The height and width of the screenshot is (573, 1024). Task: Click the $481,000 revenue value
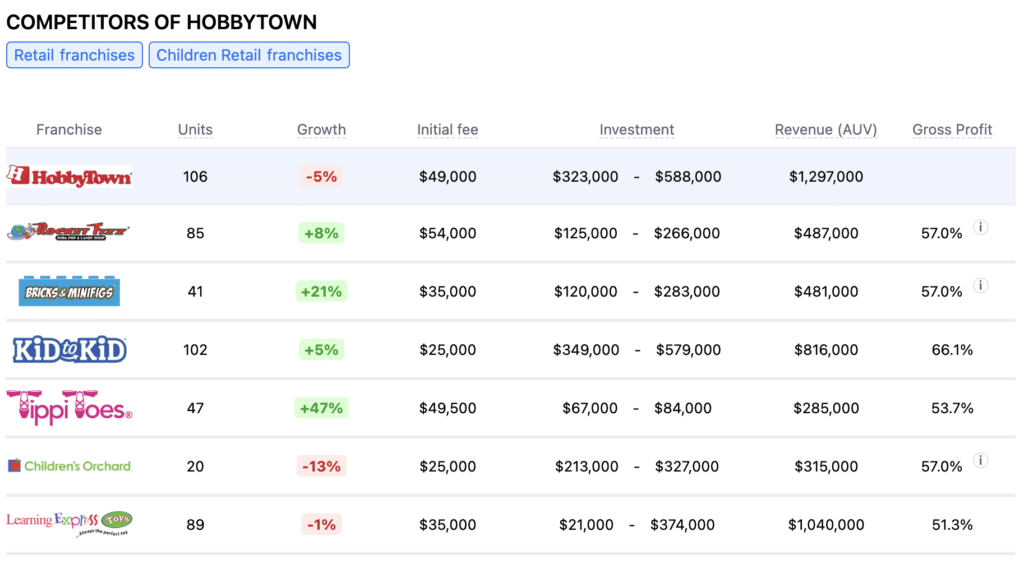826,291
